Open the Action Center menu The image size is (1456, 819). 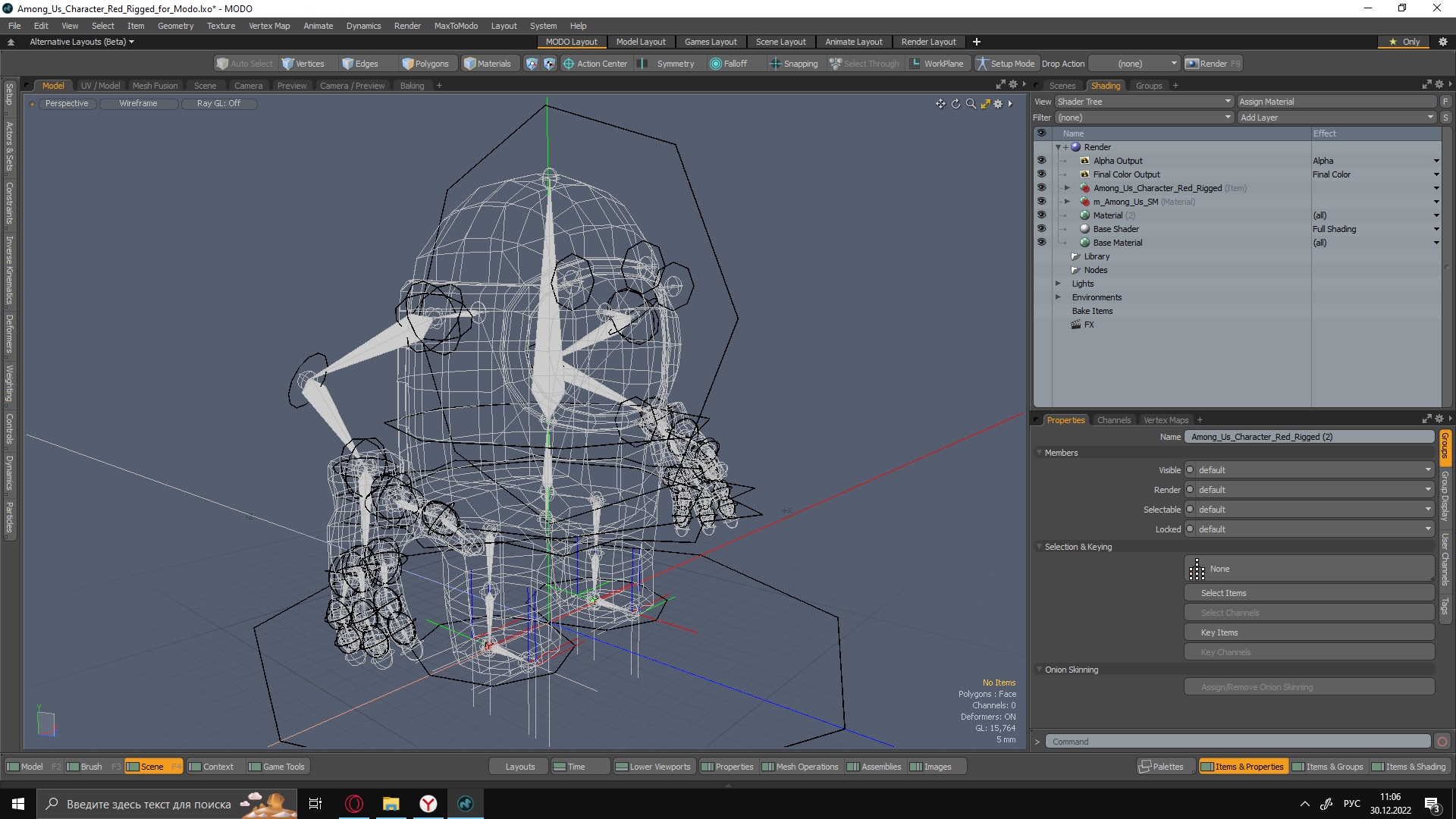coord(595,64)
